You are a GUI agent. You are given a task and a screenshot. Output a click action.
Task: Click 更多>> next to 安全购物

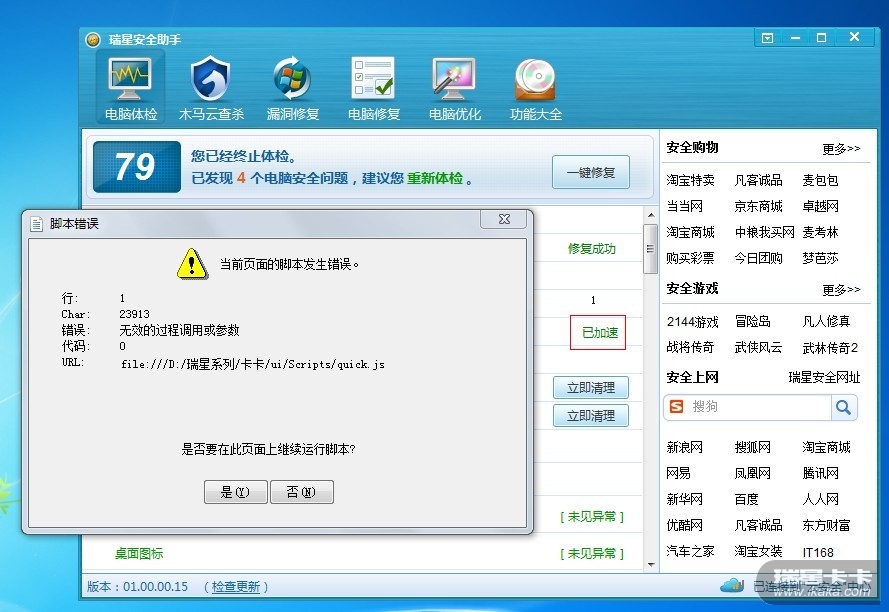click(x=841, y=149)
